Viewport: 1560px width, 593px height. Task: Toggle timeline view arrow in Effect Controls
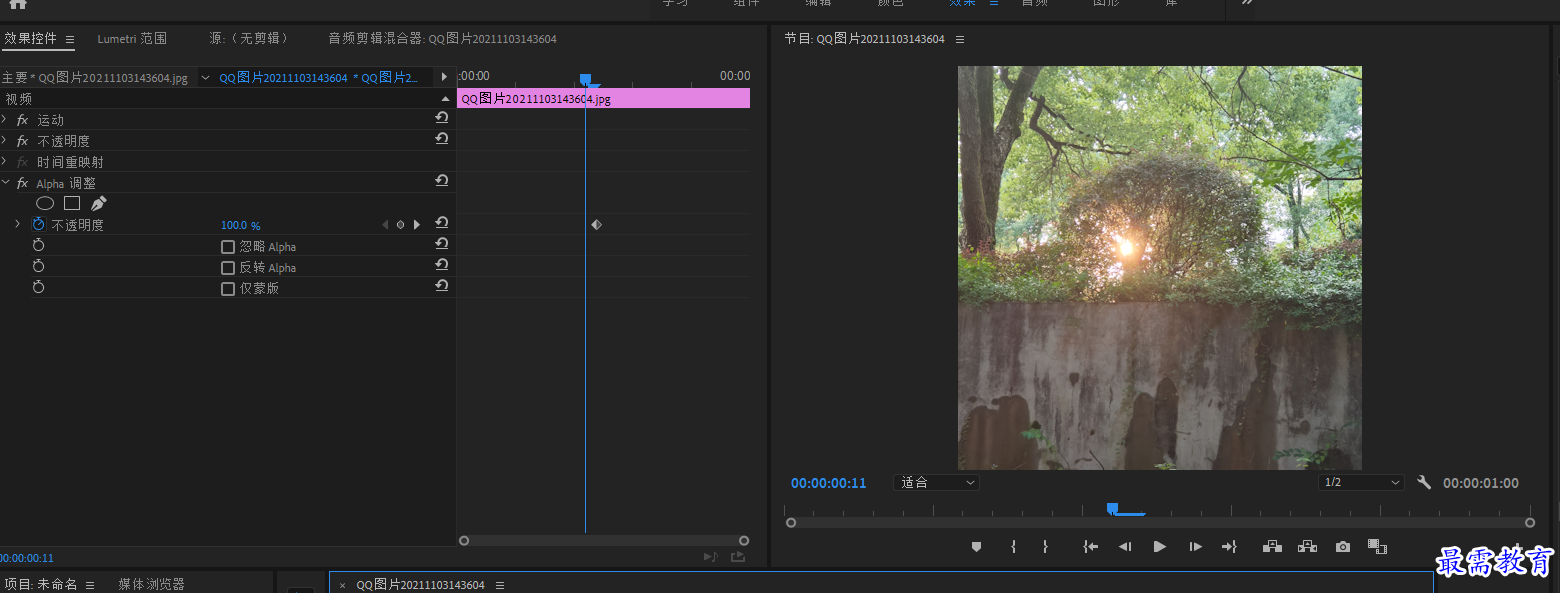click(445, 77)
